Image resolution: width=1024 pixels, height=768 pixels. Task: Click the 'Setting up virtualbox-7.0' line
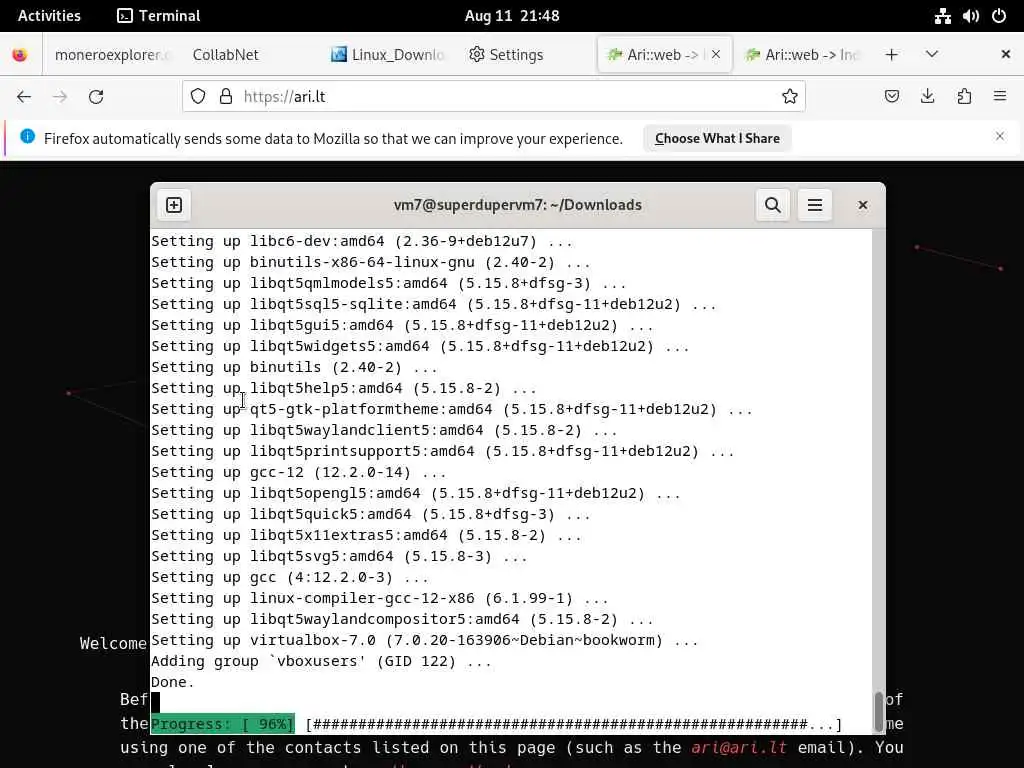424,640
